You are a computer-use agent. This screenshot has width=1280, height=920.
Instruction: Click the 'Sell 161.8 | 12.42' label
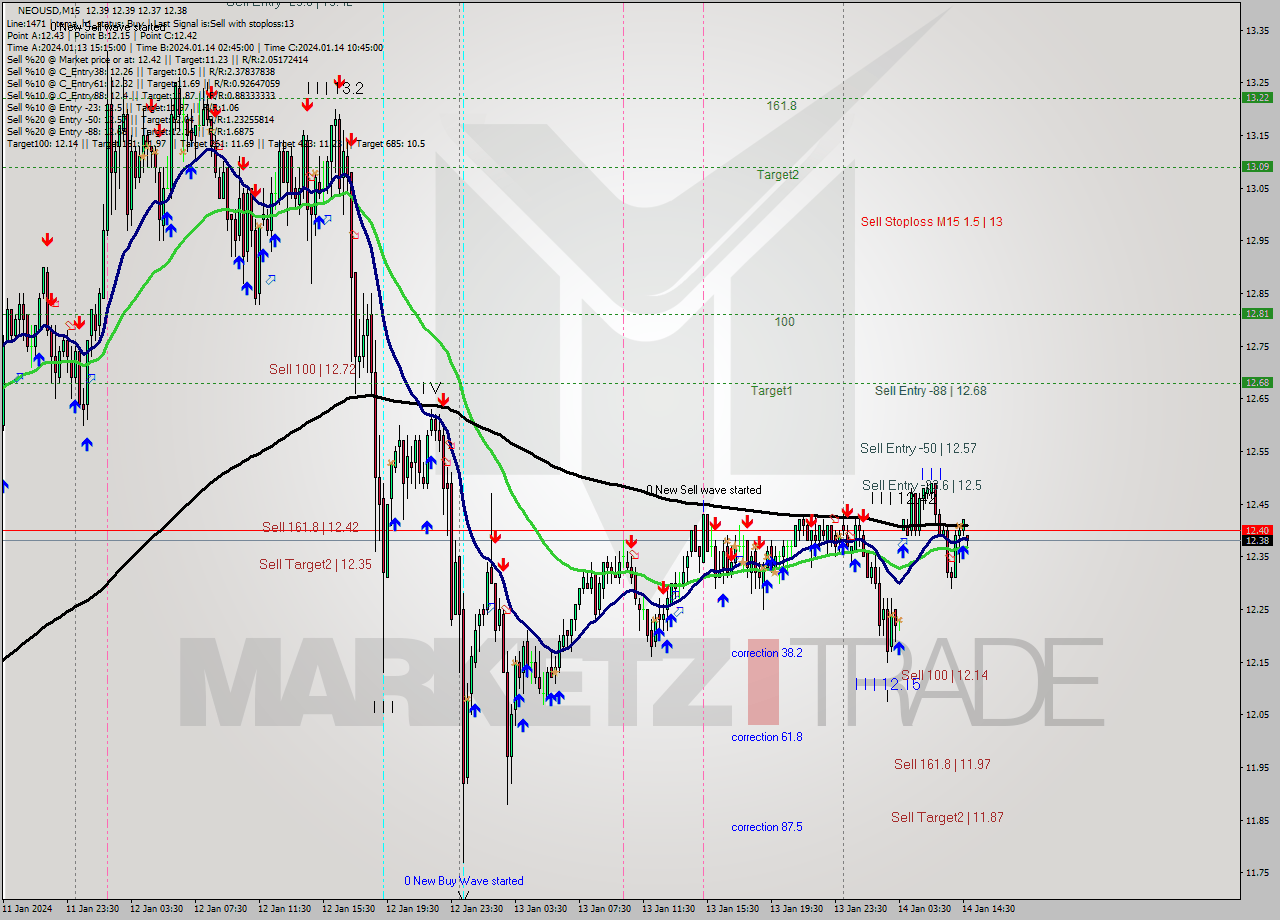(x=310, y=527)
